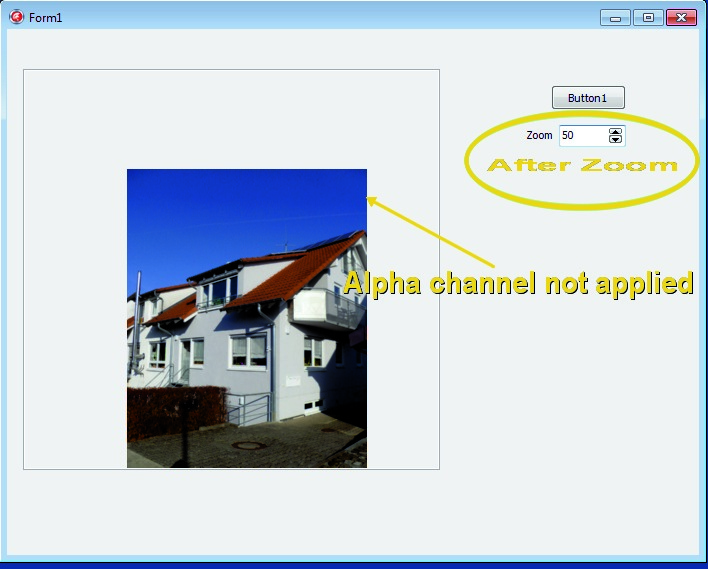Close the Form1 window
This screenshot has height=569, width=708.
tap(681, 18)
